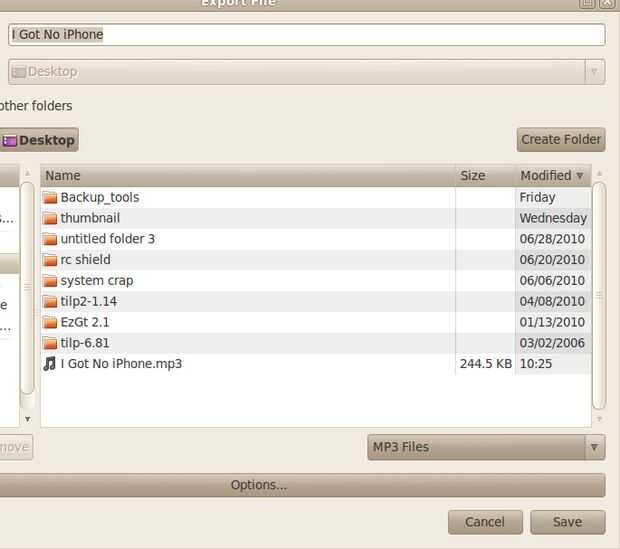Select the Backup_tools folder icon
Image resolution: width=620 pixels, height=549 pixels.
tap(50, 197)
